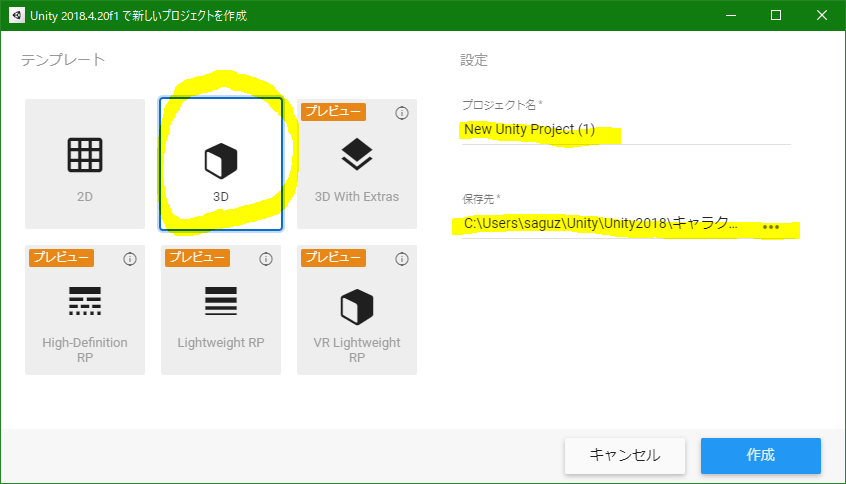This screenshot has height=484, width=846.
Task: Close the new project dialog
Action: point(822,15)
